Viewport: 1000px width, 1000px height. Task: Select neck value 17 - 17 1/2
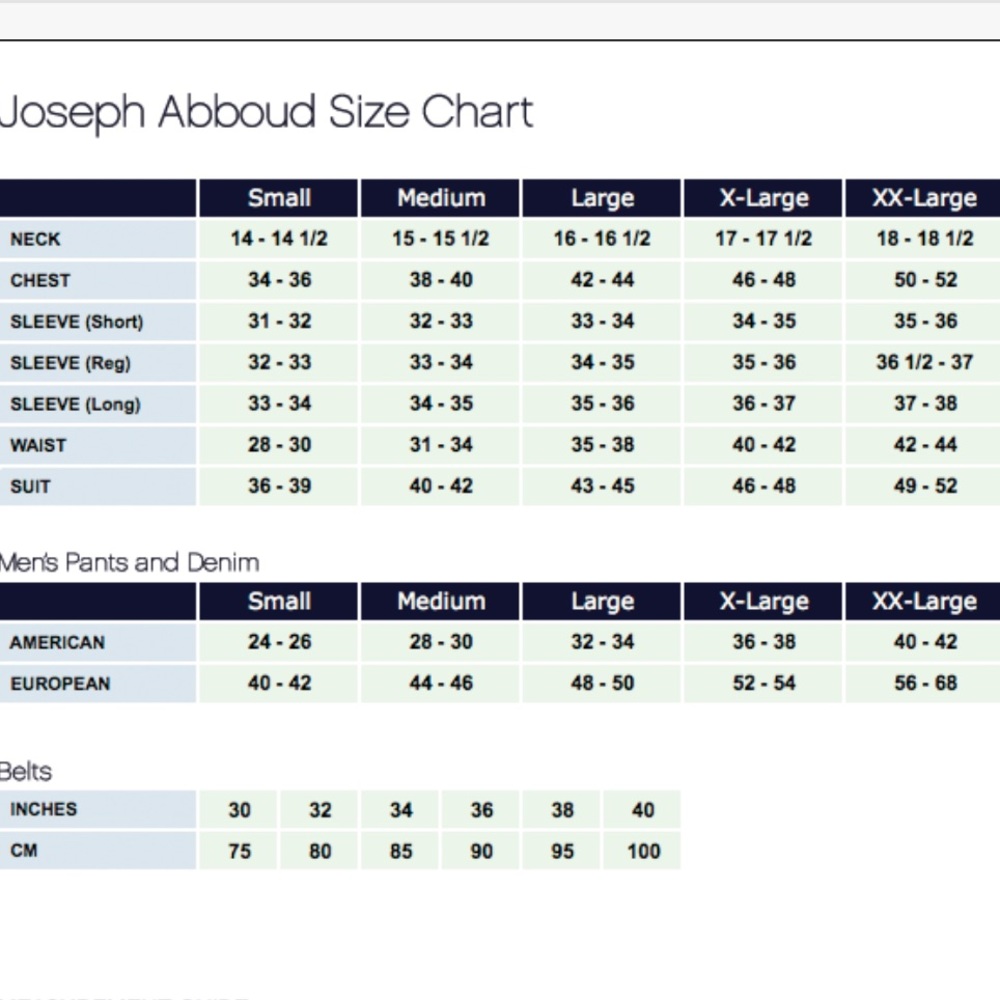click(763, 239)
